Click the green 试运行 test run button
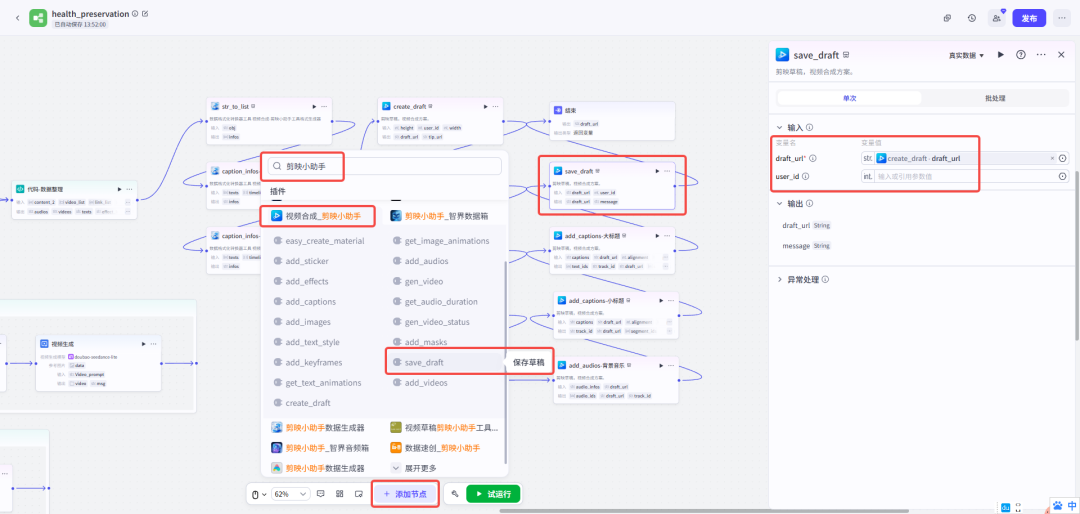Viewport: 1080px width, 514px height. 493,494
